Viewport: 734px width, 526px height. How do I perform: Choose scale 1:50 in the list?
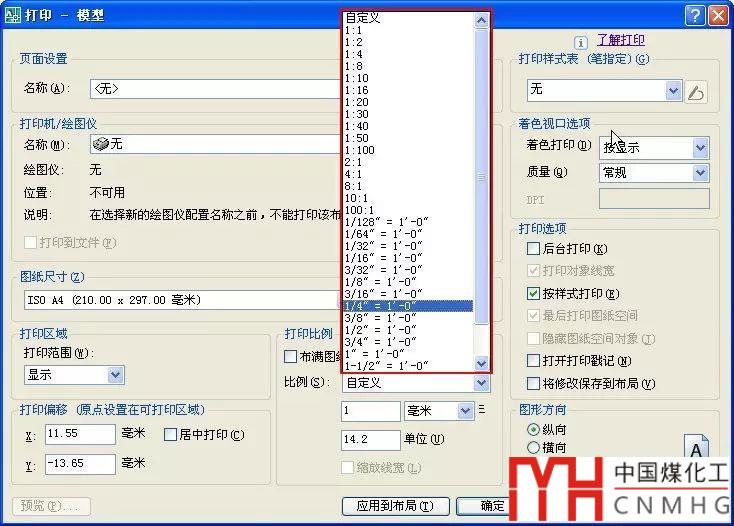tap(408, 138)
